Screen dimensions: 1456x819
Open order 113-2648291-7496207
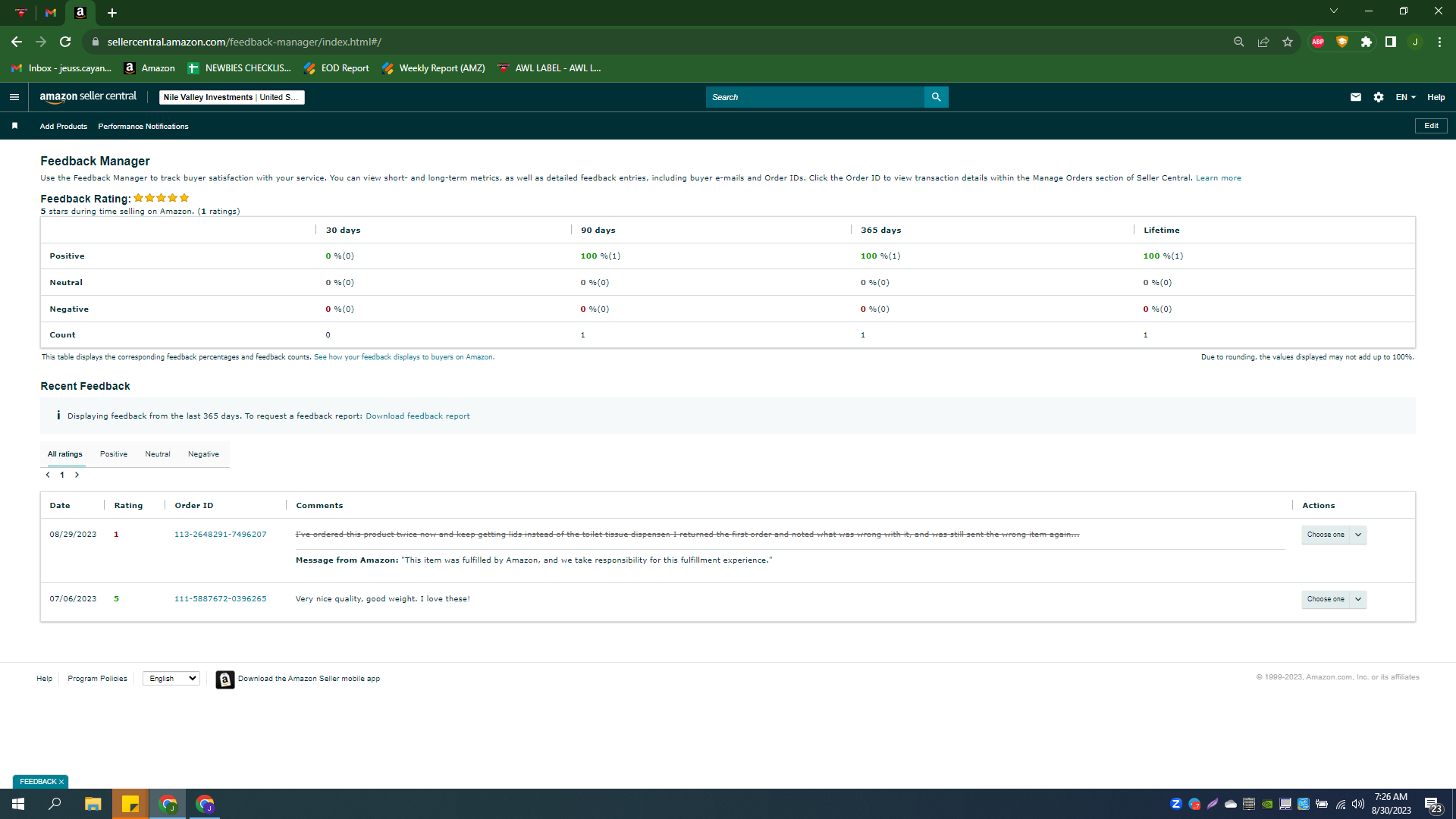221,535
